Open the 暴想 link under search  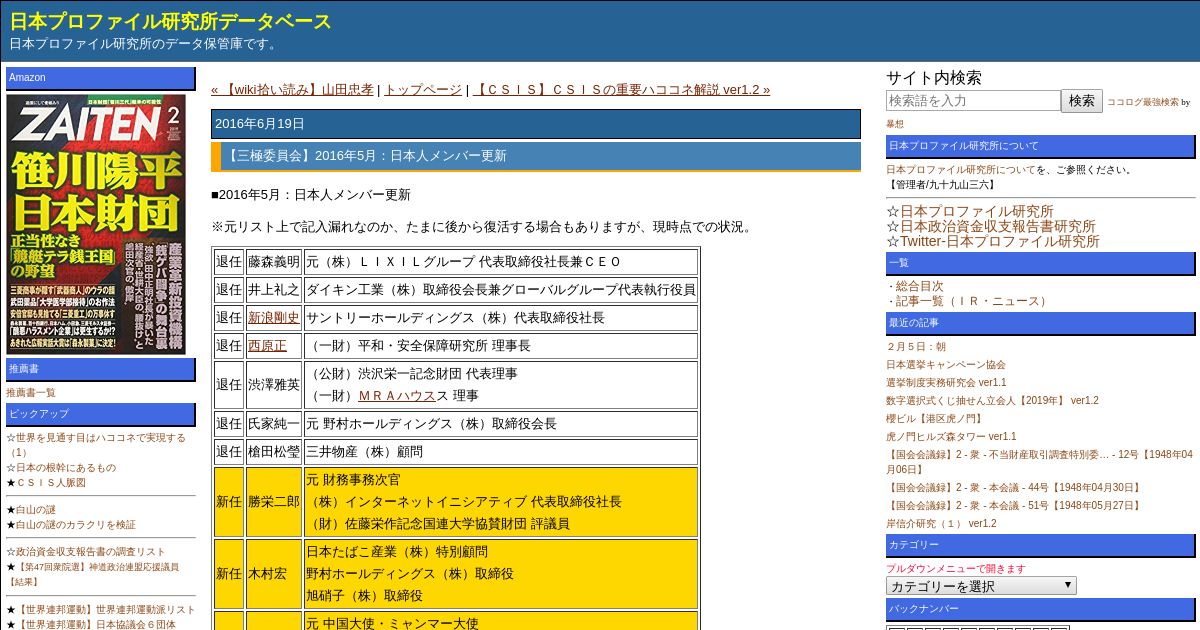point(895,124)
